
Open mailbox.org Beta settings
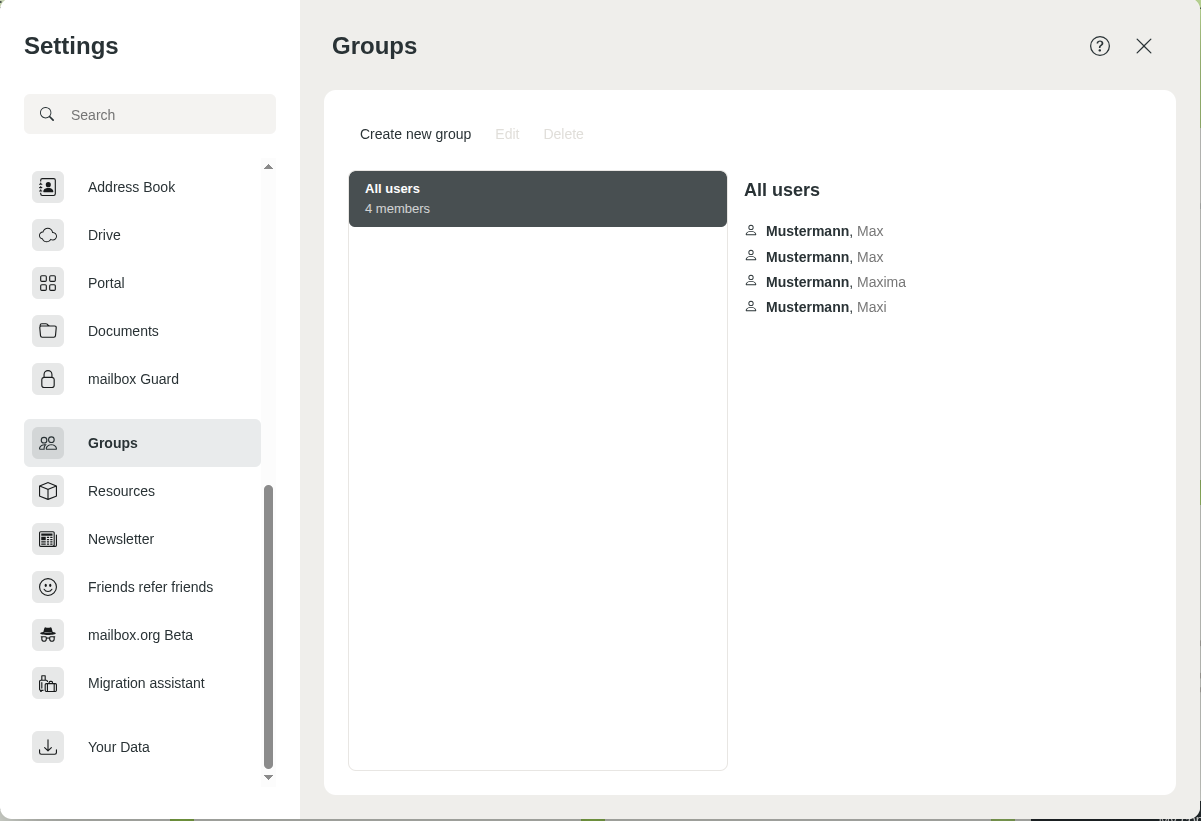tap(140, 635)
